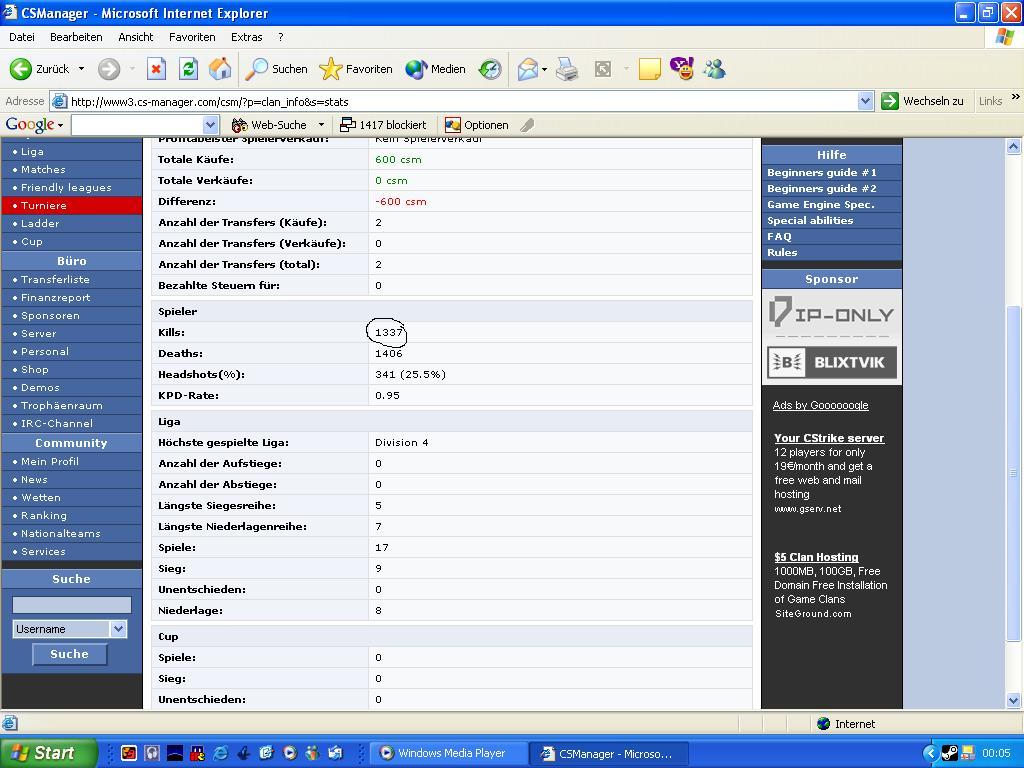
Task: Open browsing history clock icon
Action: click(x=490, y=69)
